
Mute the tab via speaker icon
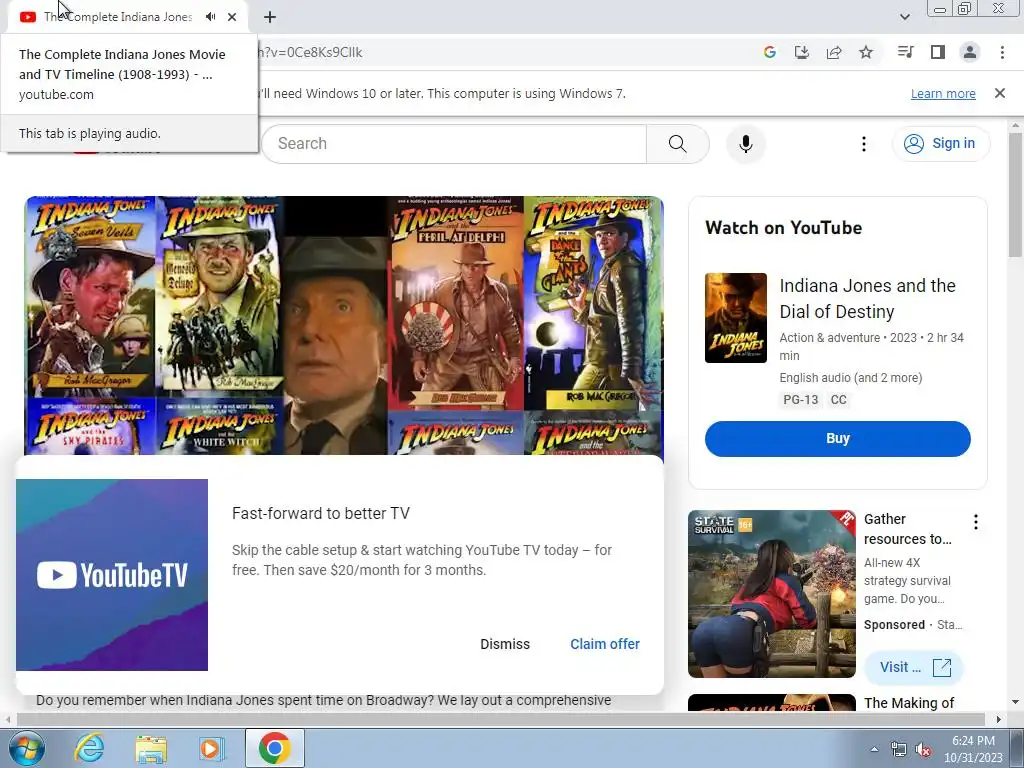tap(210, 17)
